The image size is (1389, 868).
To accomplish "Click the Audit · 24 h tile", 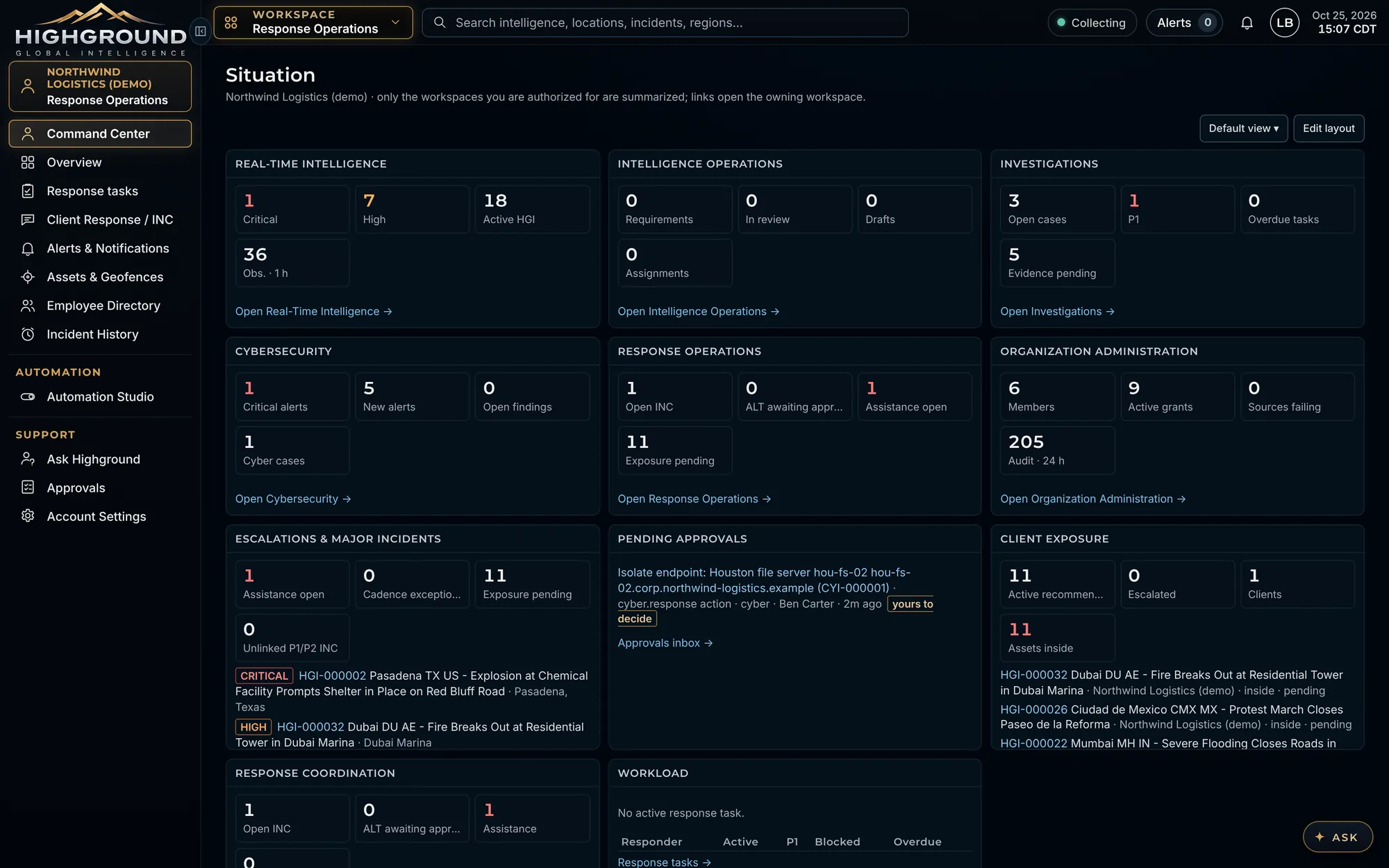I will point(1057,451).
